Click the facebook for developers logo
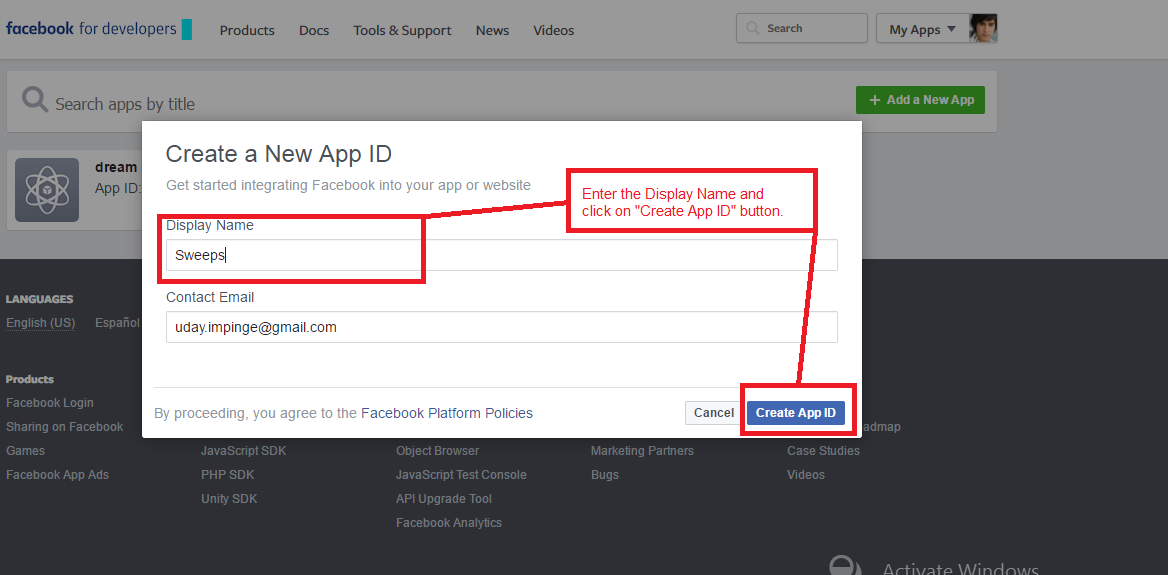1168x575 pixels. [98, 29]
